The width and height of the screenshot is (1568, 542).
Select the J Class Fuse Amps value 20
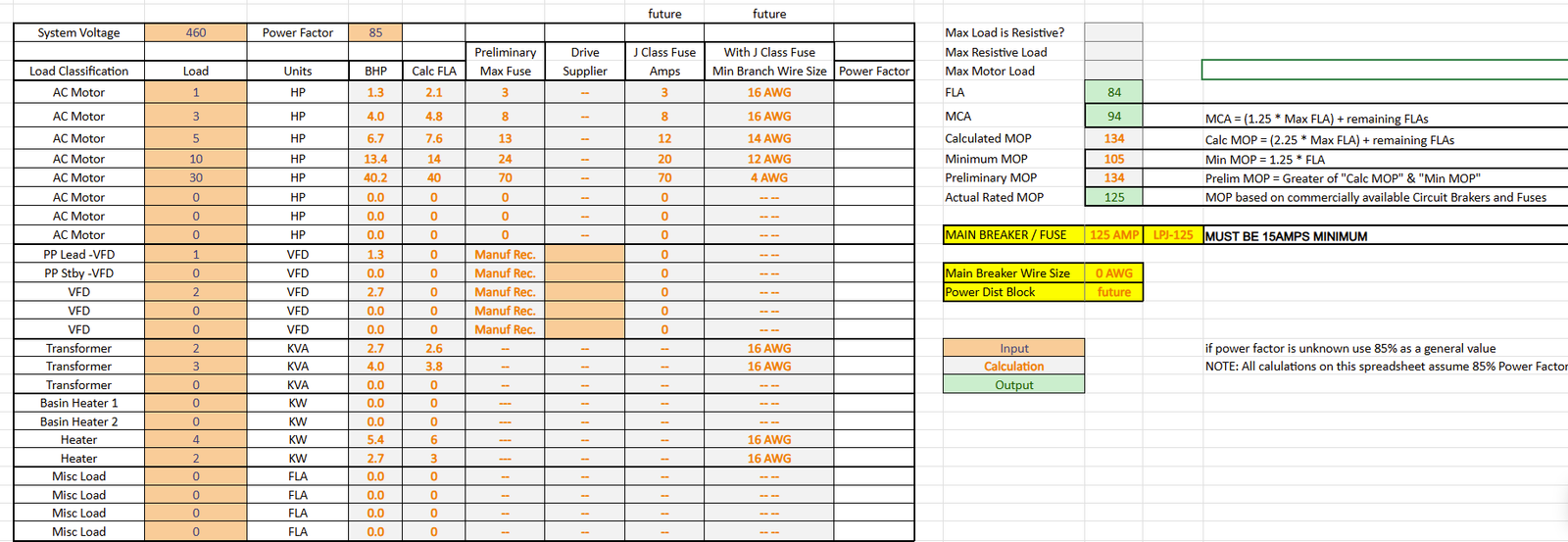tap(664, 159)
